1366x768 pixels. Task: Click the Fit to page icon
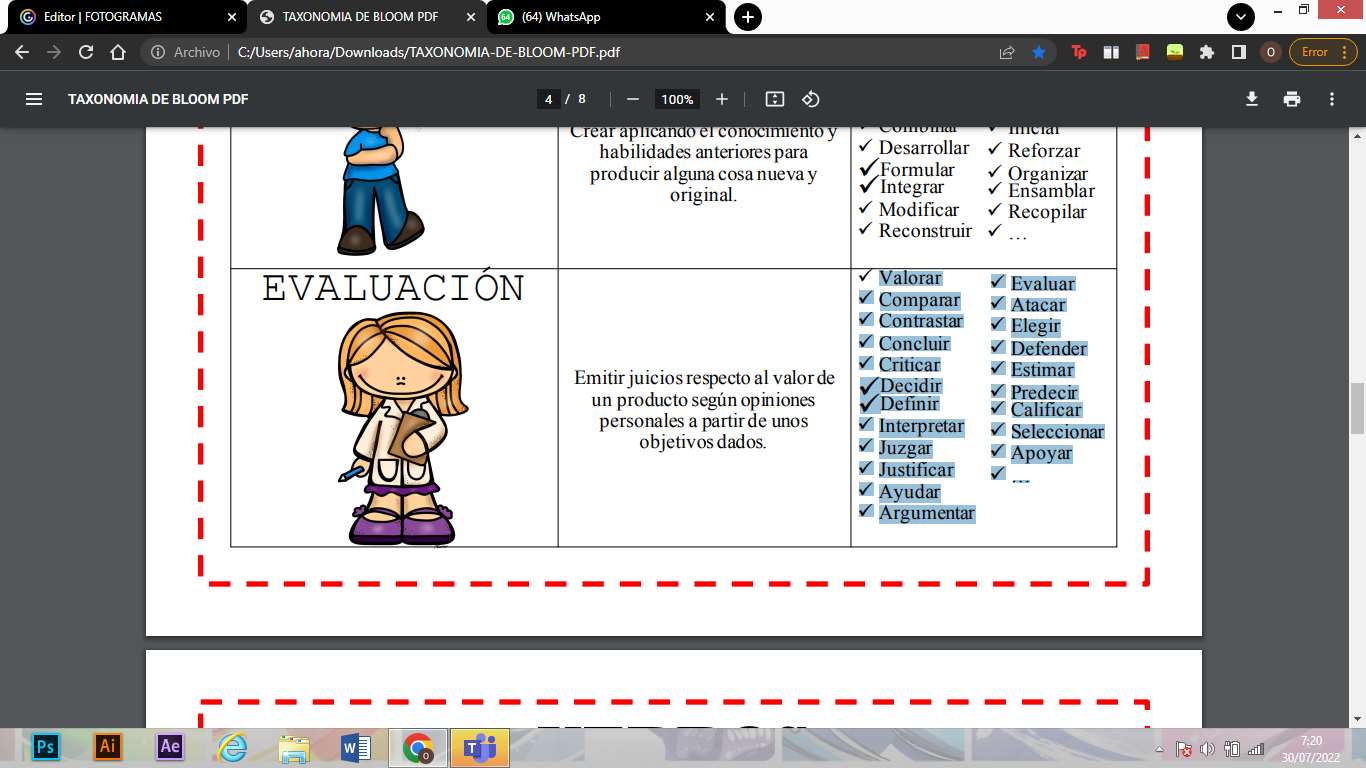pos(774,99)
